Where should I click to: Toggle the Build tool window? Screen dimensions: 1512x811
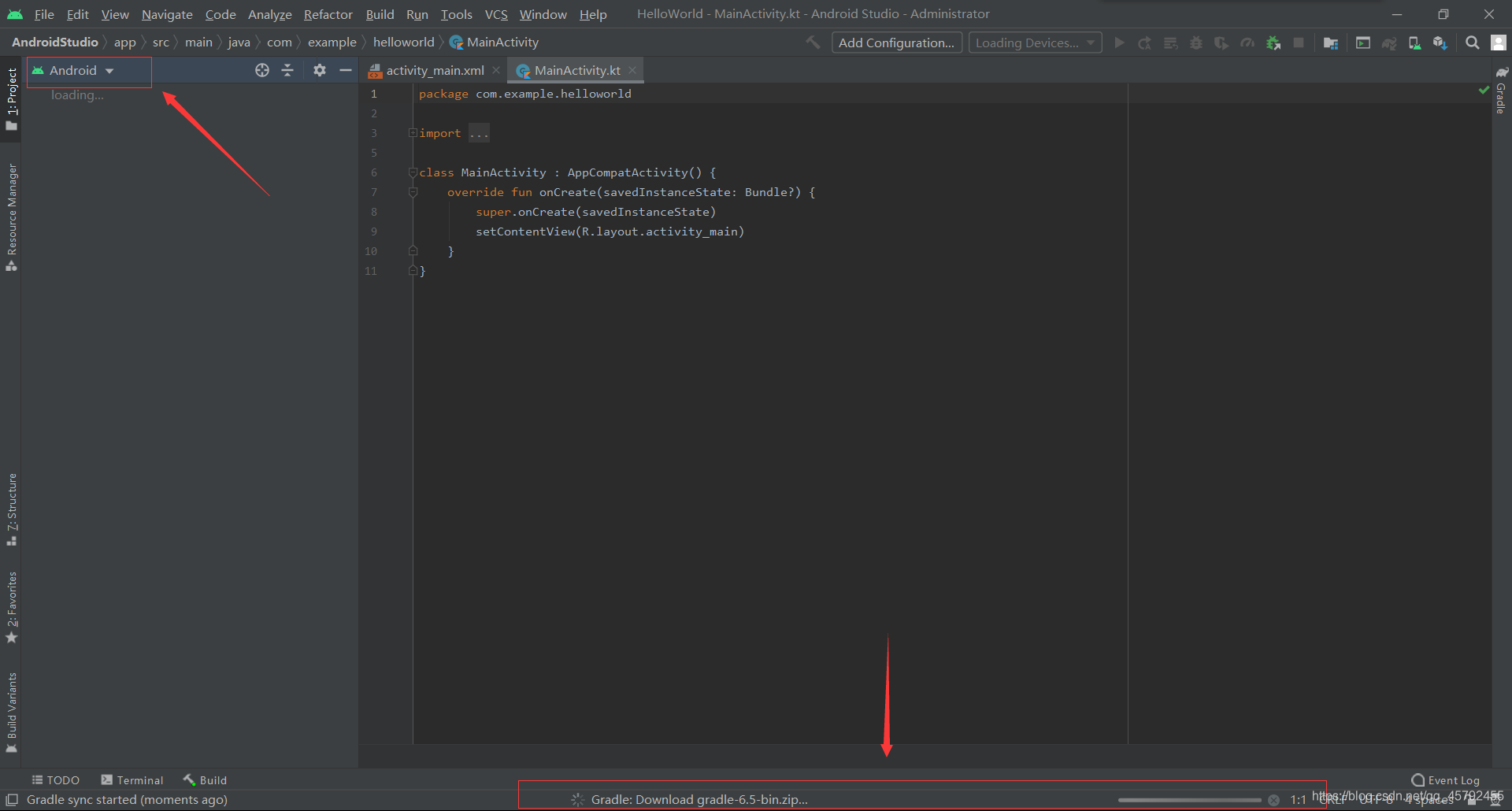point(205,780)
